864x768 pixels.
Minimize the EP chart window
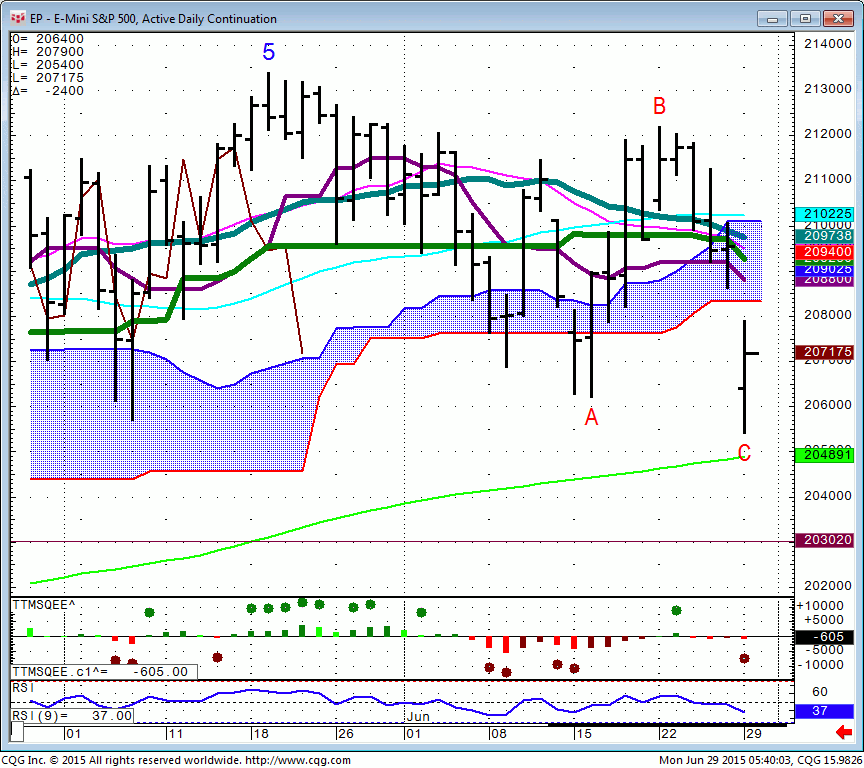[772, 19]
